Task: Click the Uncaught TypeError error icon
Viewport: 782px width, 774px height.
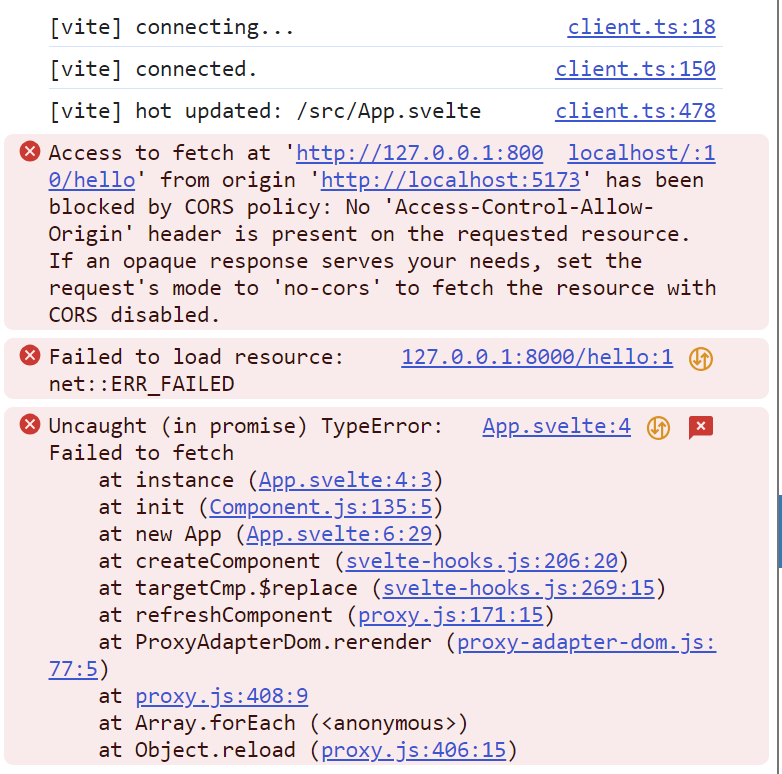Action: pos(30,426)
